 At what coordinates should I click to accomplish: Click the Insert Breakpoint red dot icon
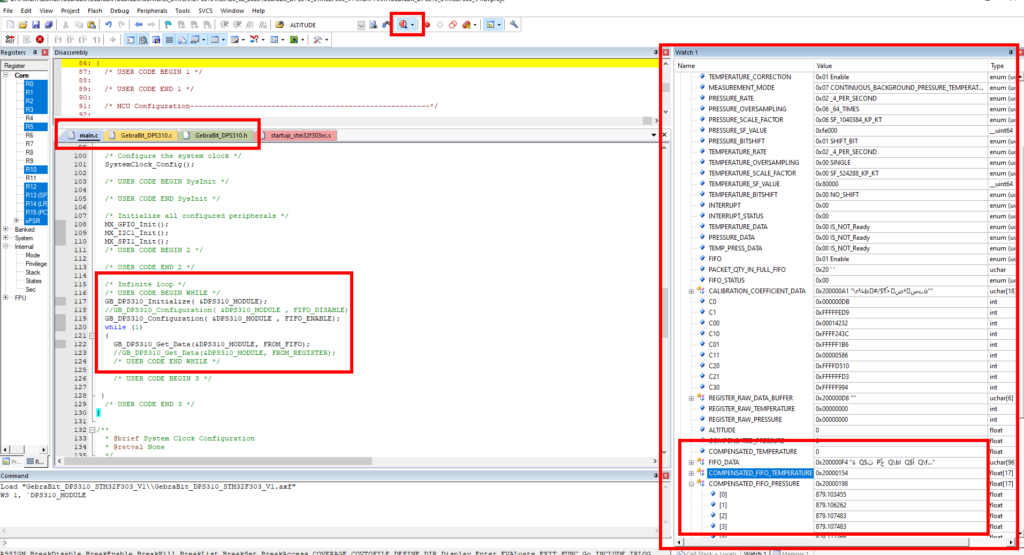[427, 25]
